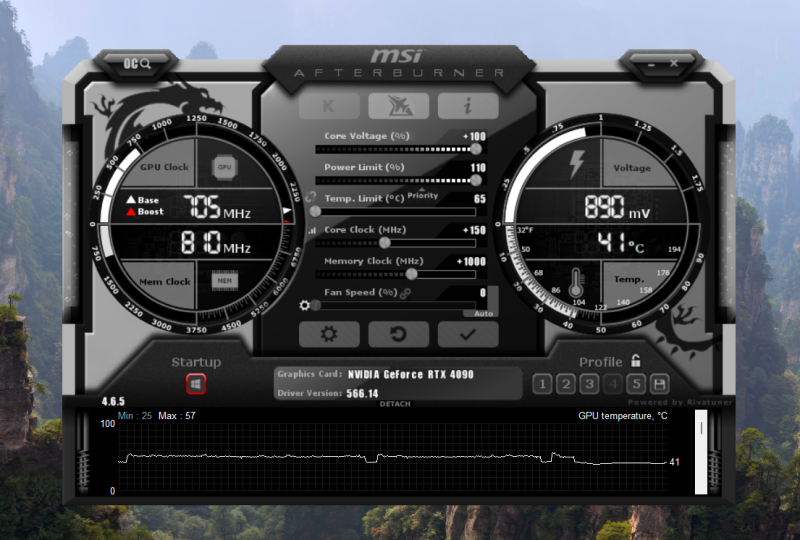Click the GPU temperature, °C graph title

click(x=622, y=415)
